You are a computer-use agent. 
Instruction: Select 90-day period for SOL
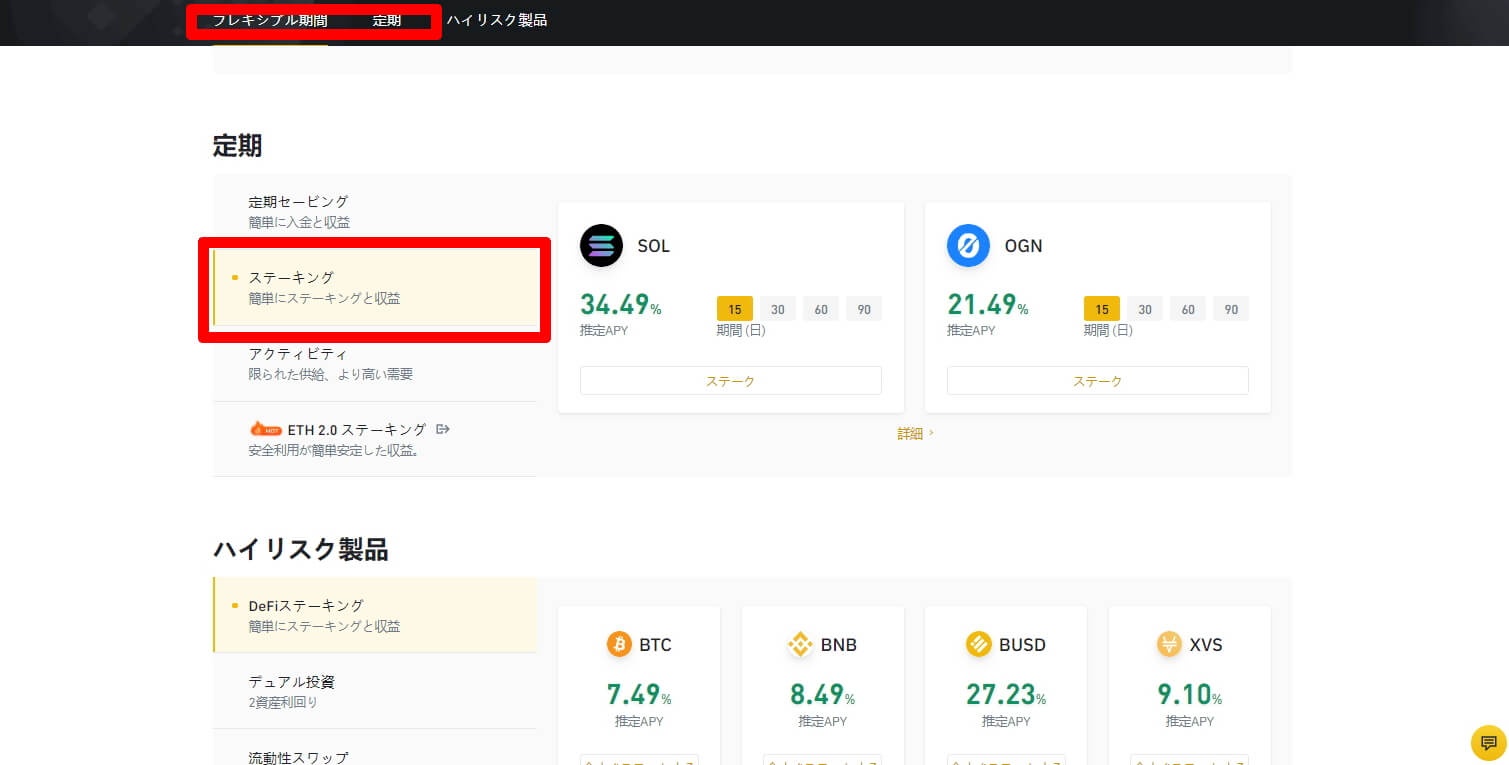[x=864, y=309]
